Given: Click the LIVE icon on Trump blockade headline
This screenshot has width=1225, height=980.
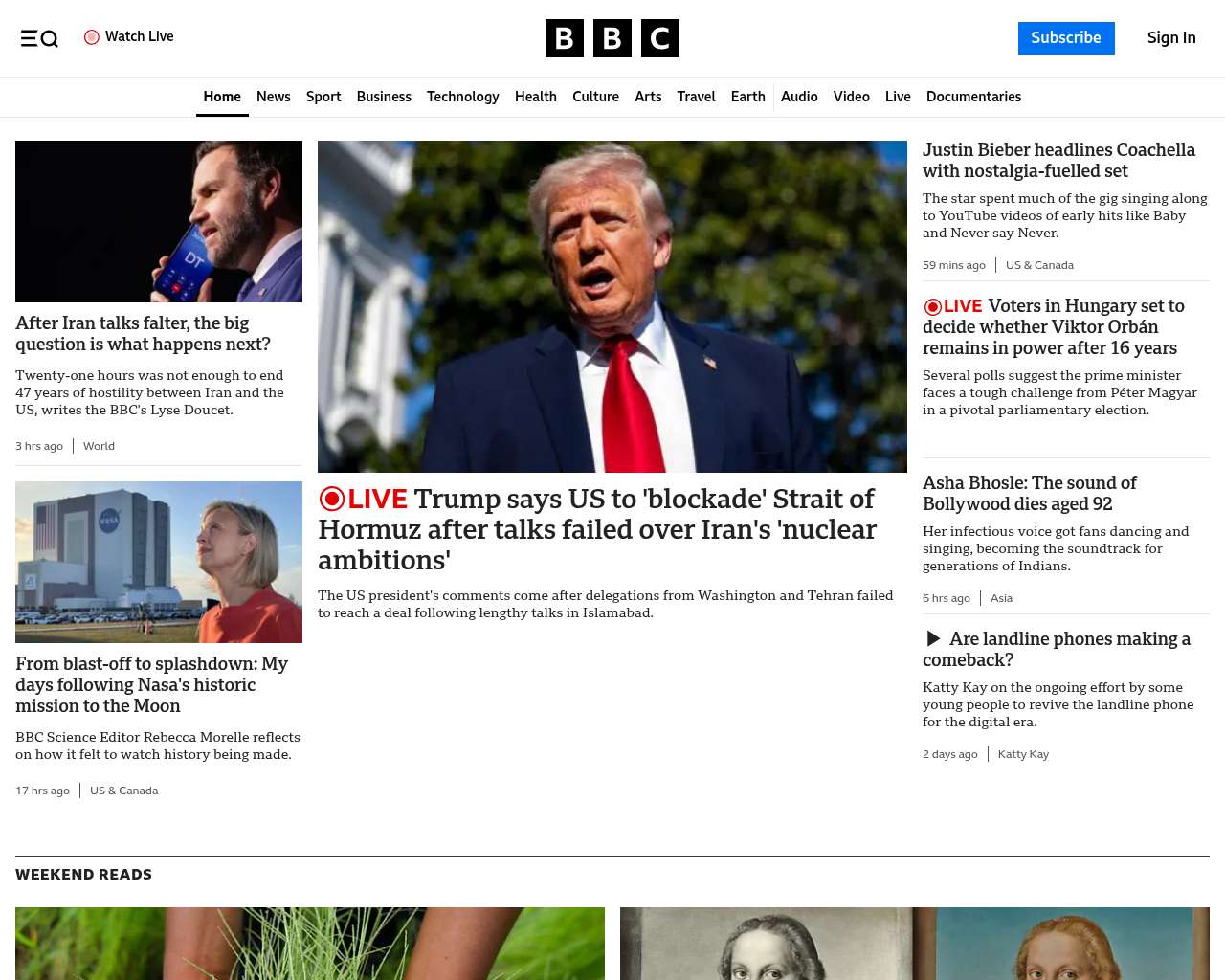Looking at the screenshot, I should pyautogui.click(x=364, y=499).
